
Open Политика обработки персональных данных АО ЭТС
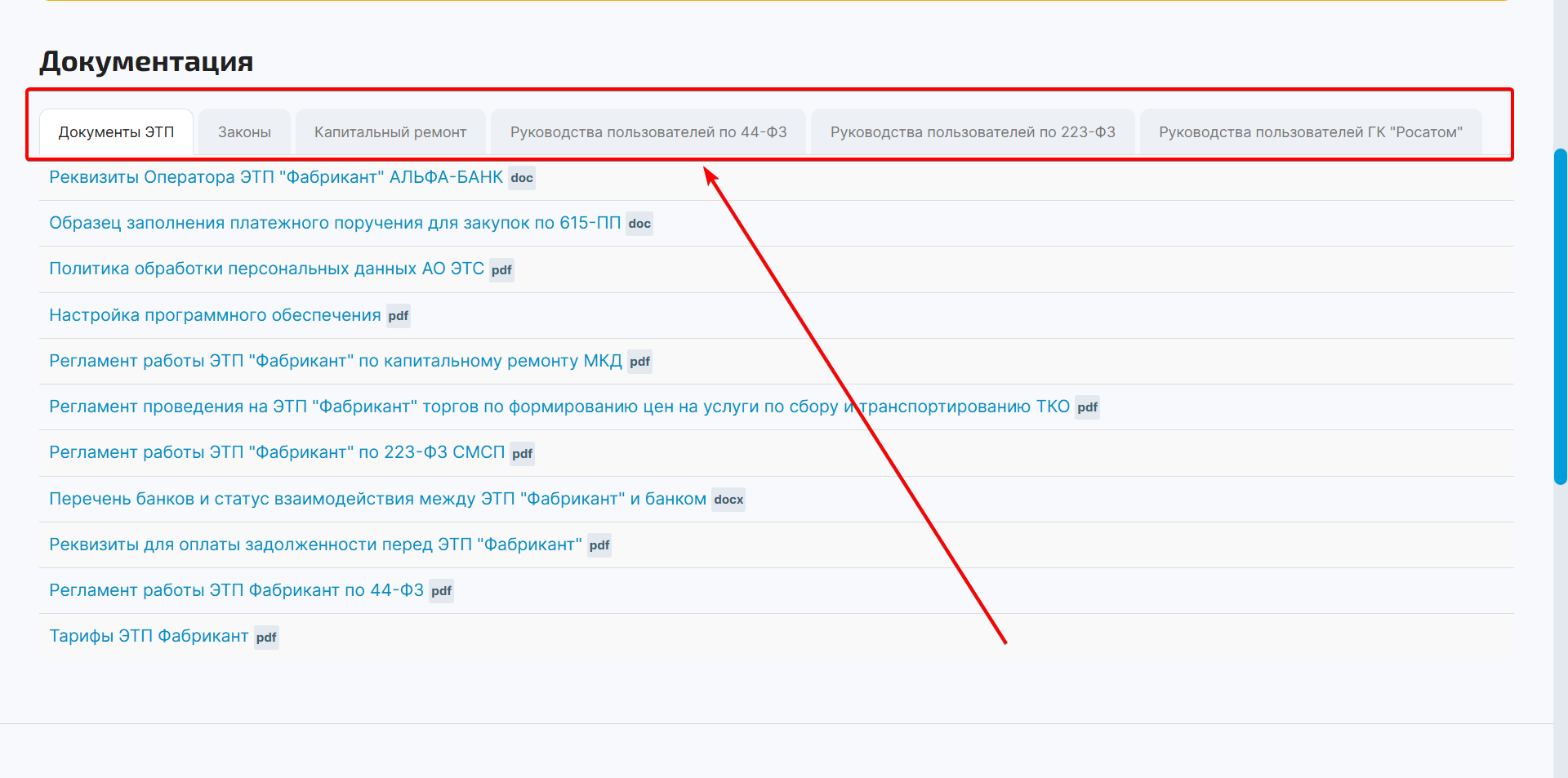click(266, 269)
